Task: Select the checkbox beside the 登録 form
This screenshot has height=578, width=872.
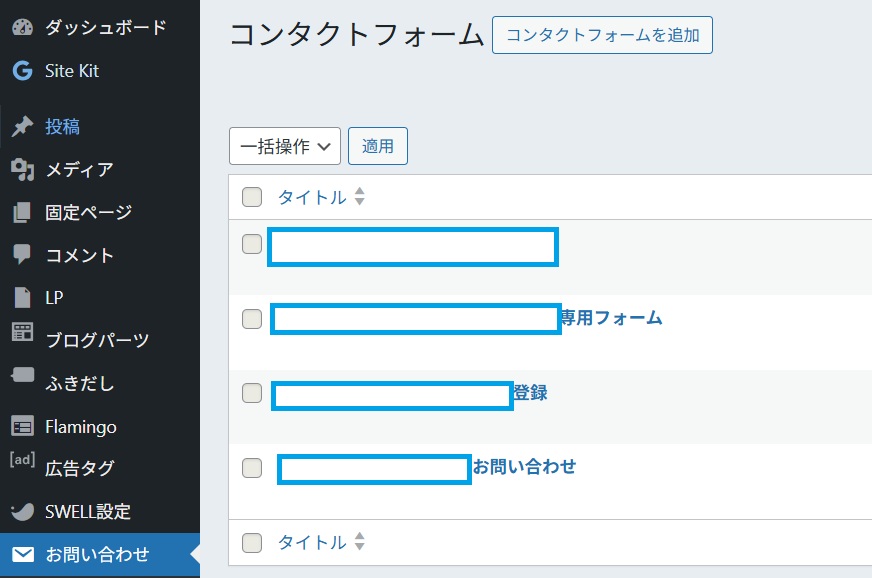Action: [252, 393]
